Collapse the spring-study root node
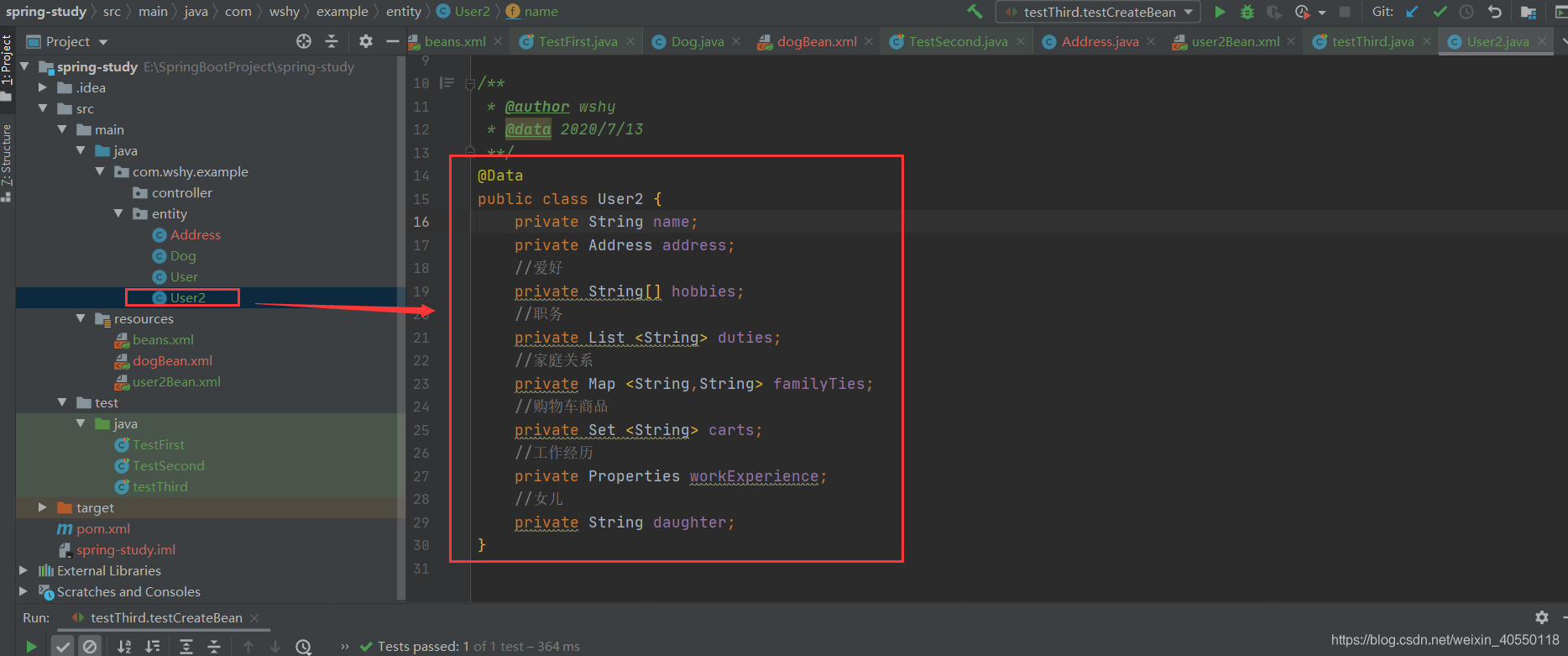 click(24, 66)
